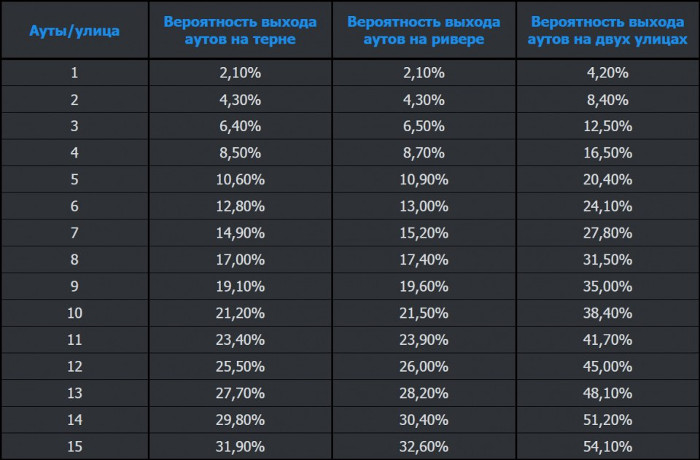Click the 17,00% turn cell
700x460 pixels.
coord(239,258)
